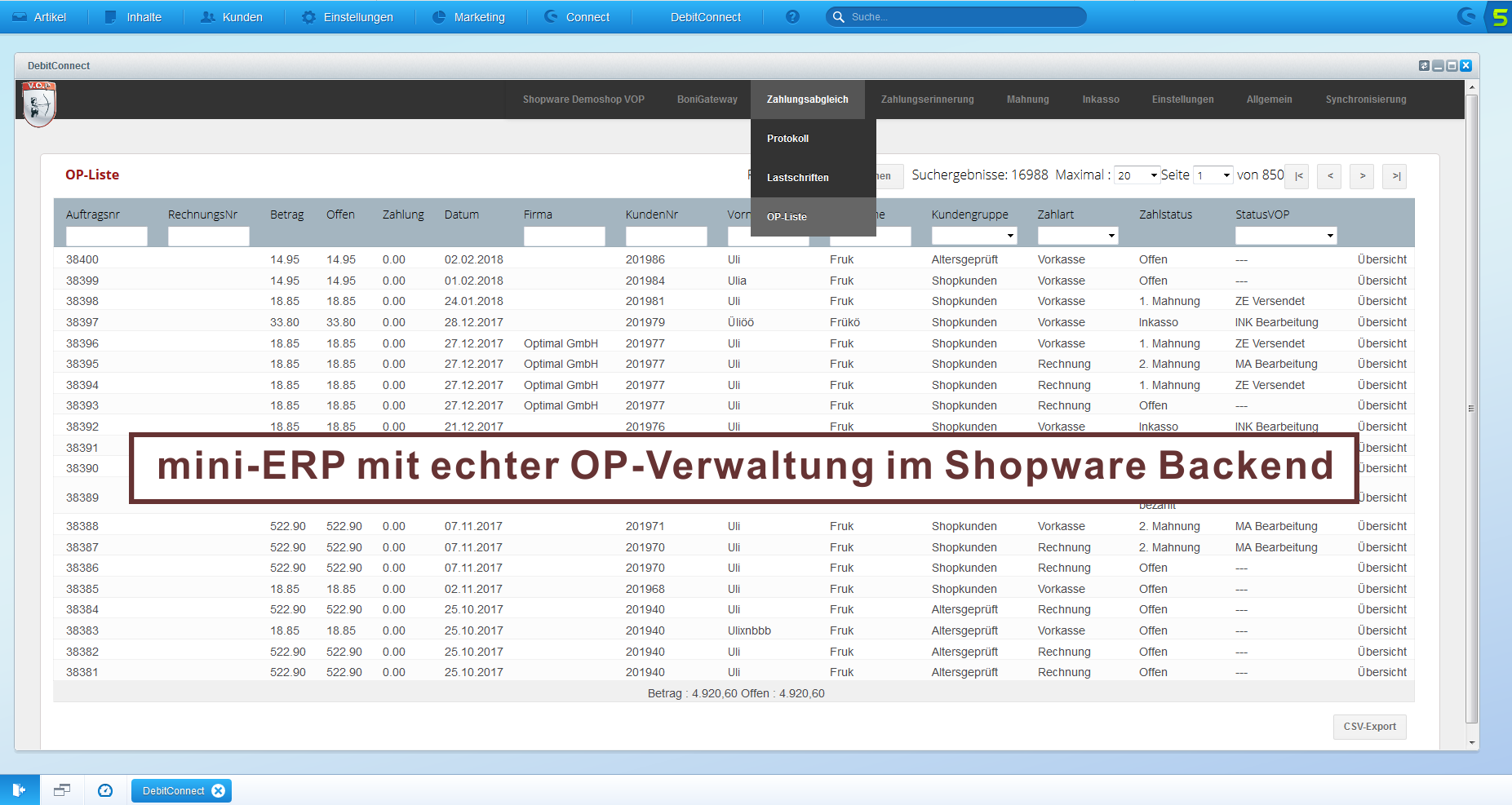This screenshot has width=1512, height=805.
Task: Go to the last page
Action: (1395, 176)
